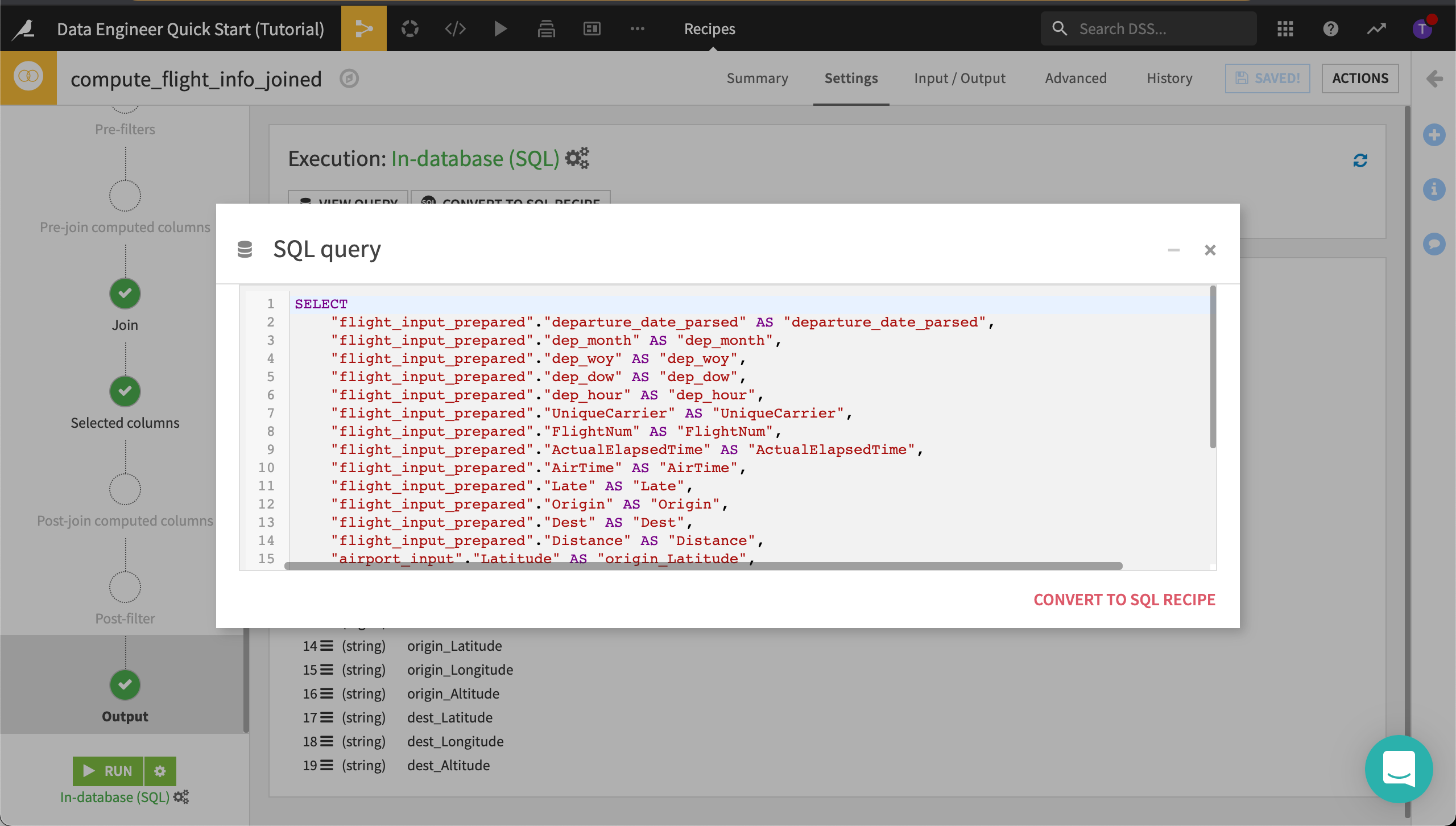Click the dashboard/grid icon in toolbar
This screenshot has height=826, width=1456.
click(x=592, y=27)
